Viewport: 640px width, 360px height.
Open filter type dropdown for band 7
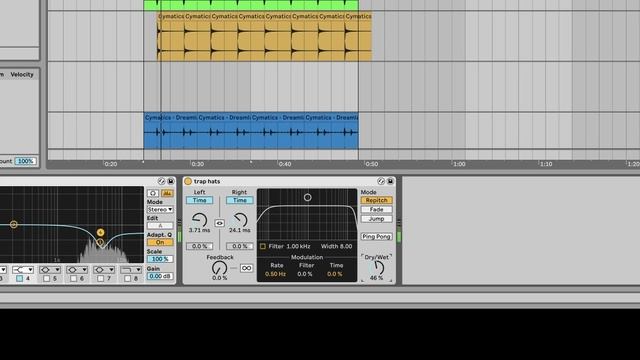[x=104, y=270]
